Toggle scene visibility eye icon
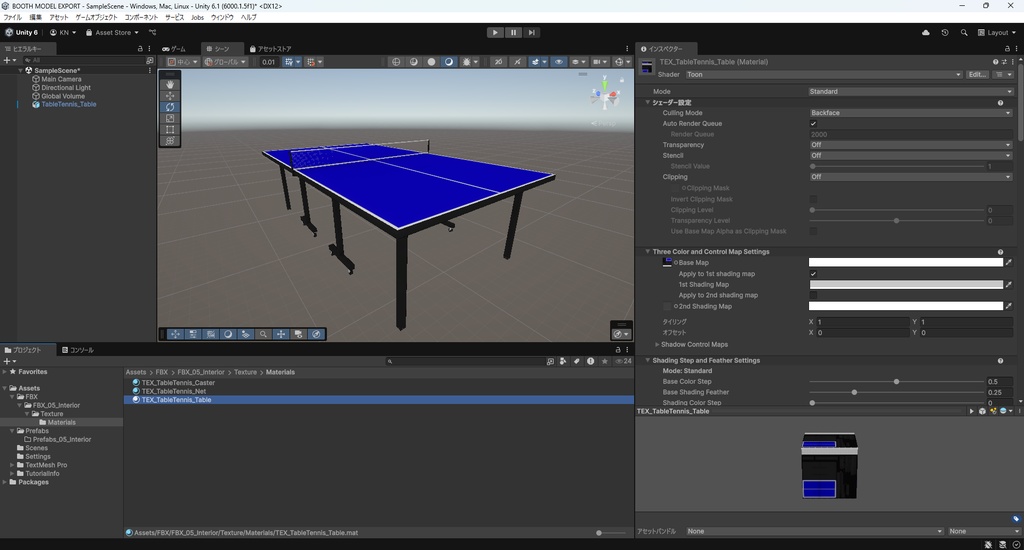The height and width of the screenshot is (550, 1024). [x=558, y=61]
